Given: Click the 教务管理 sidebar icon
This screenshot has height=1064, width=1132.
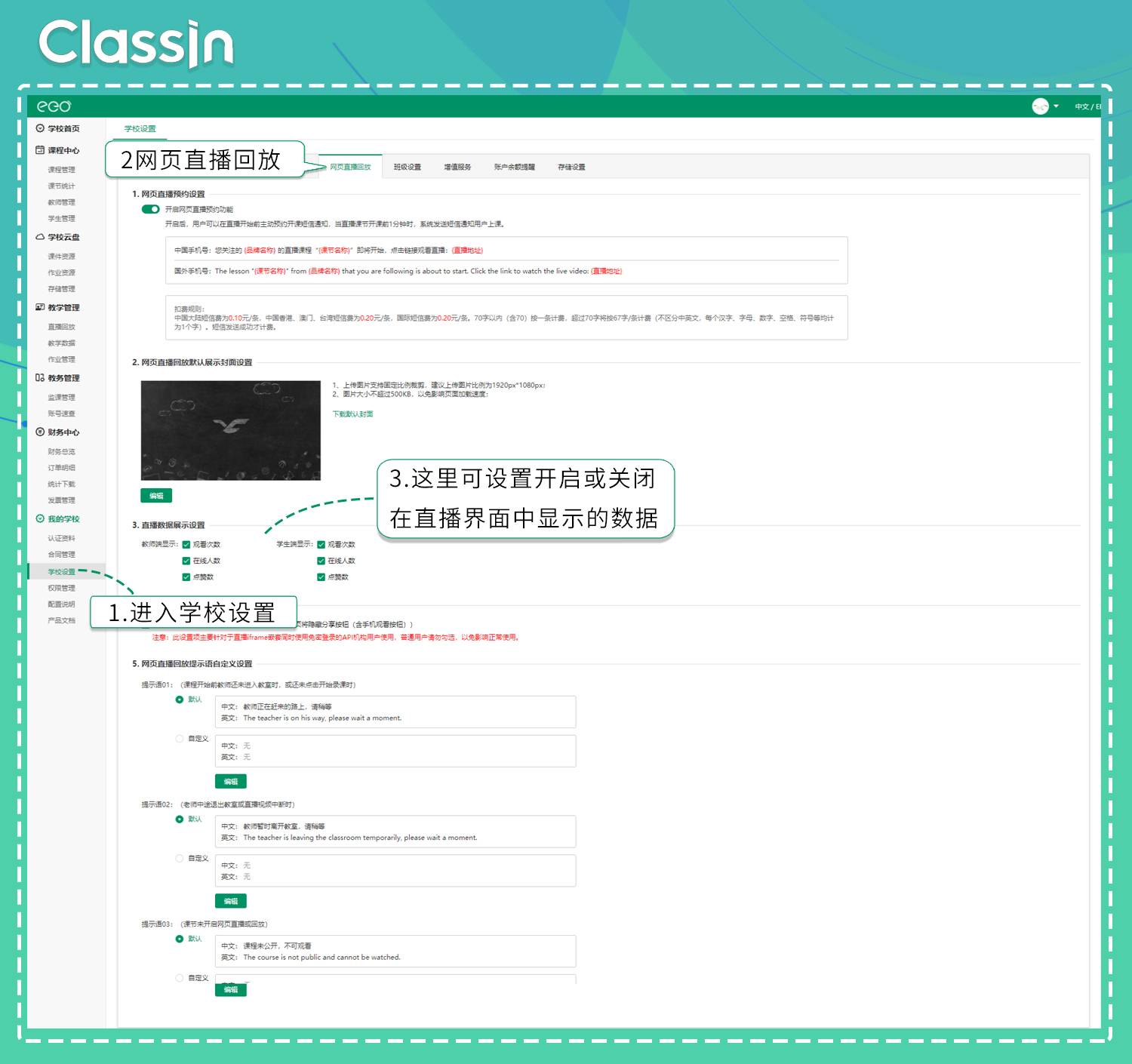Looking at the screenshot, I should pyautogui.click(x=40, y=378).
